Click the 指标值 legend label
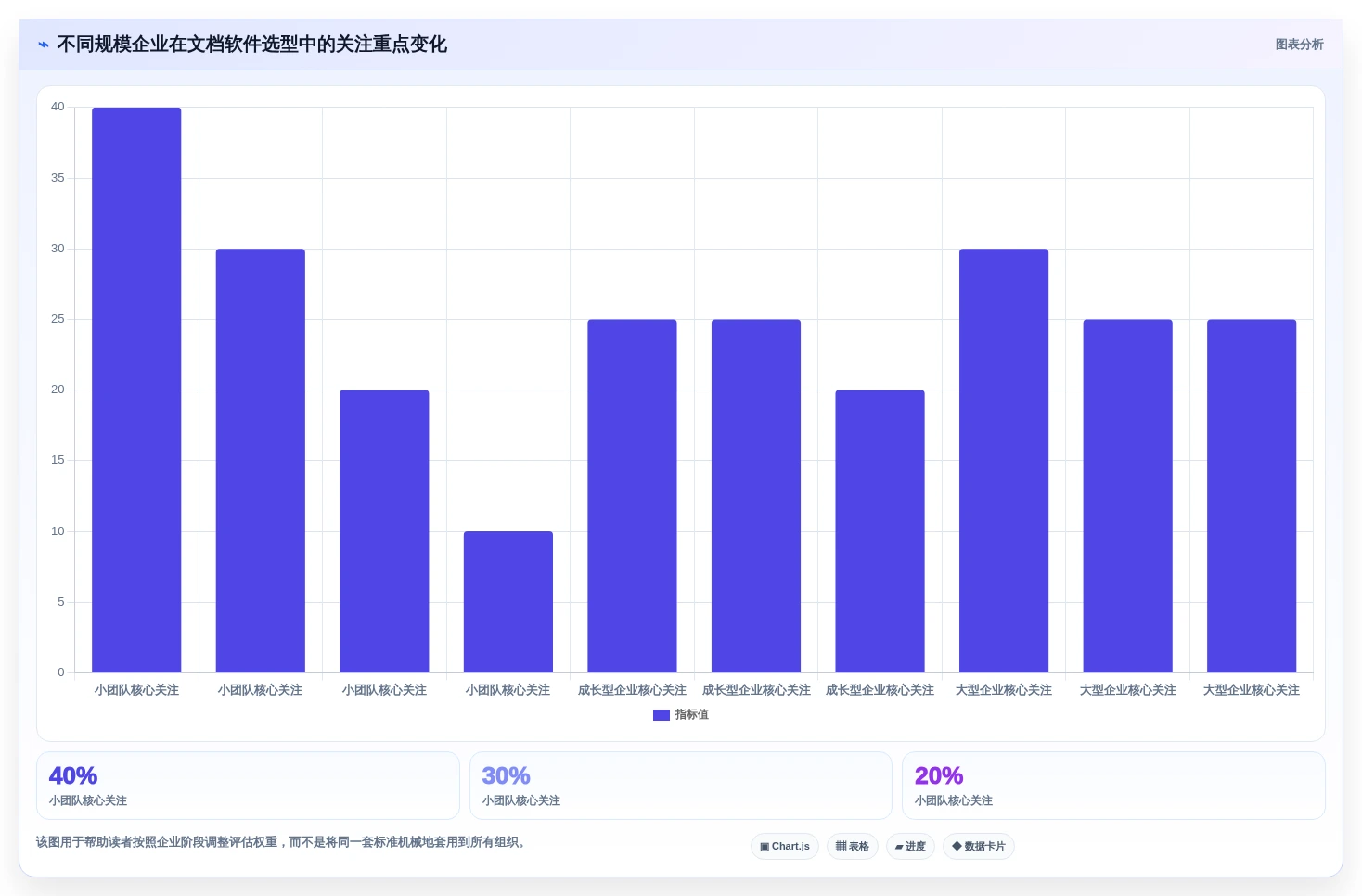The height and width of the screenshot is (896, 1362). (691, 715)
